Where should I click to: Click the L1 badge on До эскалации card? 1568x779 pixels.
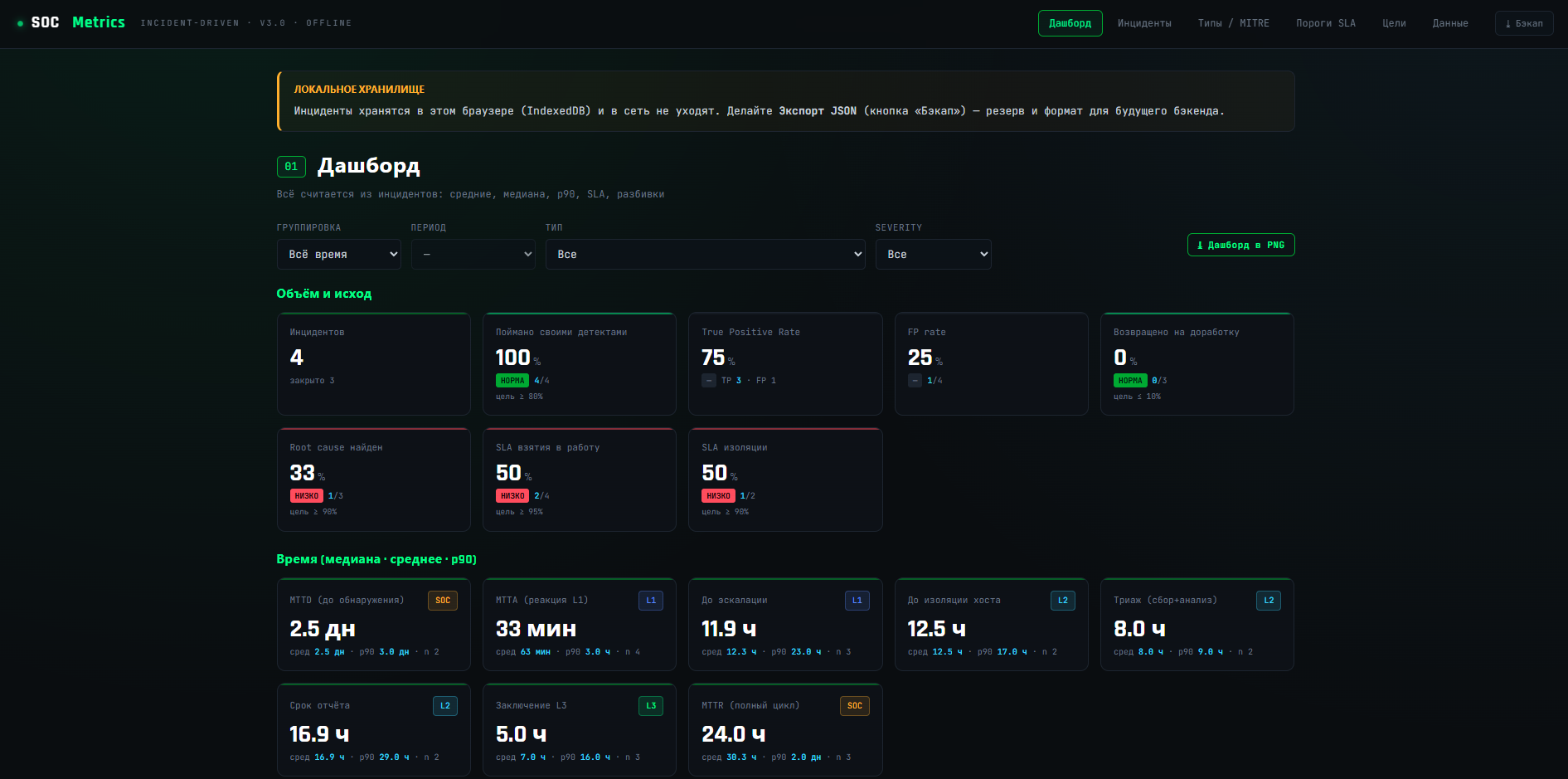(x=857, y=600)
